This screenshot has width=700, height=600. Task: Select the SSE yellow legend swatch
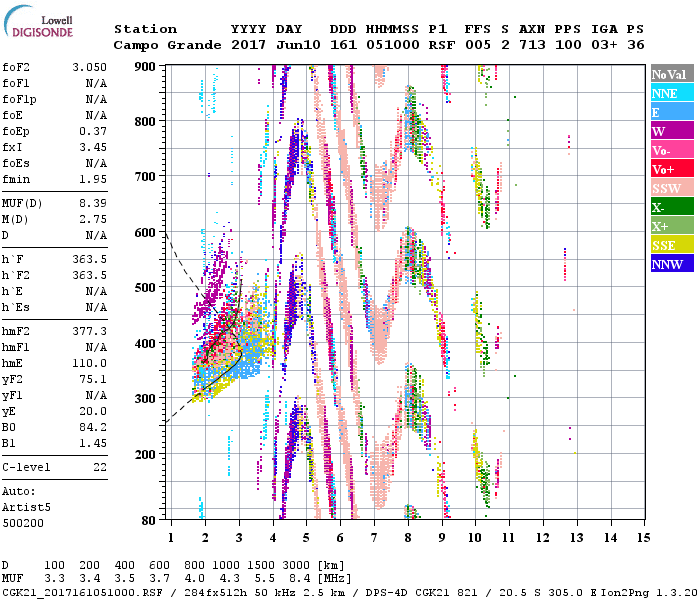[671, 245]
